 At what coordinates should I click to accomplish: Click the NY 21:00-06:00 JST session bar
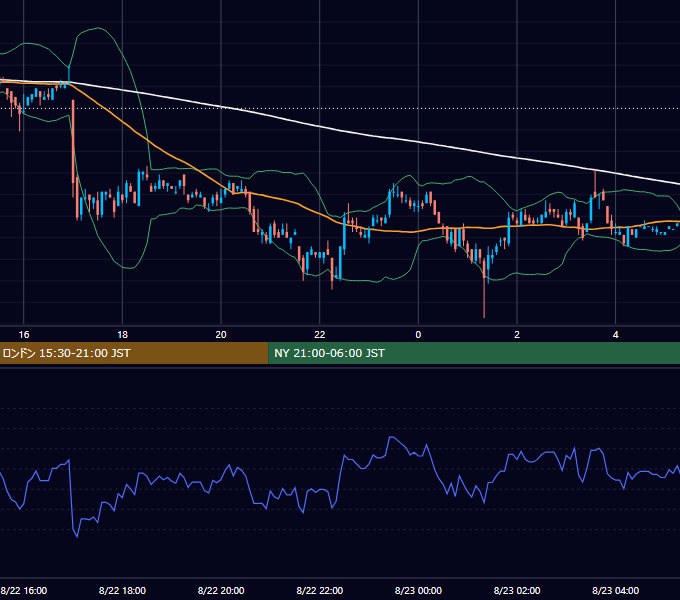coord(474,353)
